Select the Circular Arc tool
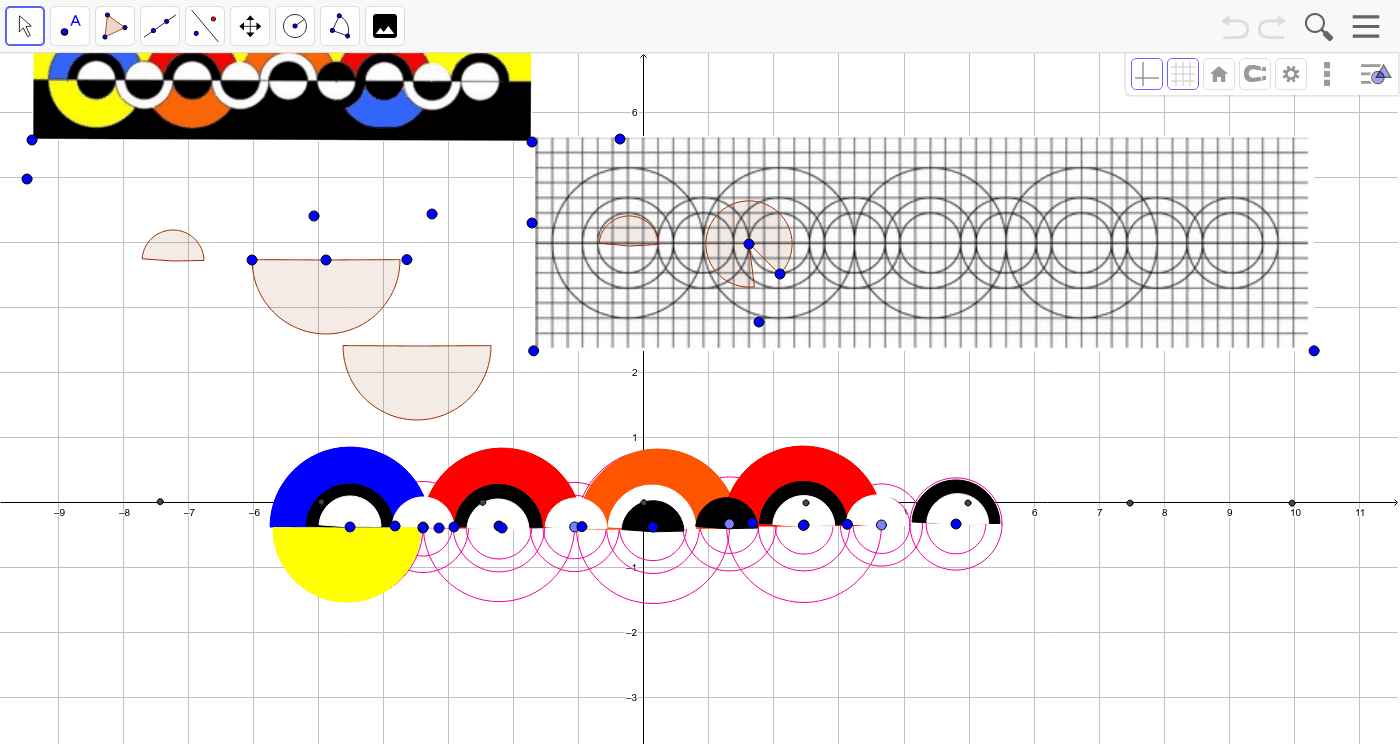Screen dimensions: 1400x746 [340, 26]
